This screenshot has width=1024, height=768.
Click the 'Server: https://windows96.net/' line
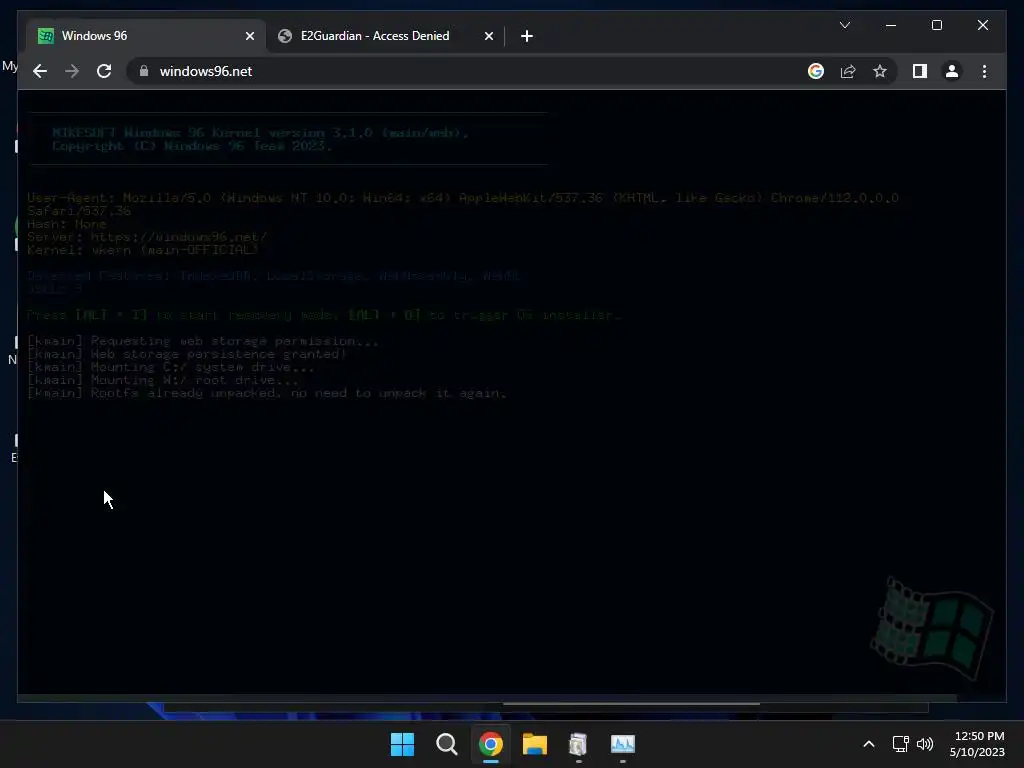(x=147, y=236)
